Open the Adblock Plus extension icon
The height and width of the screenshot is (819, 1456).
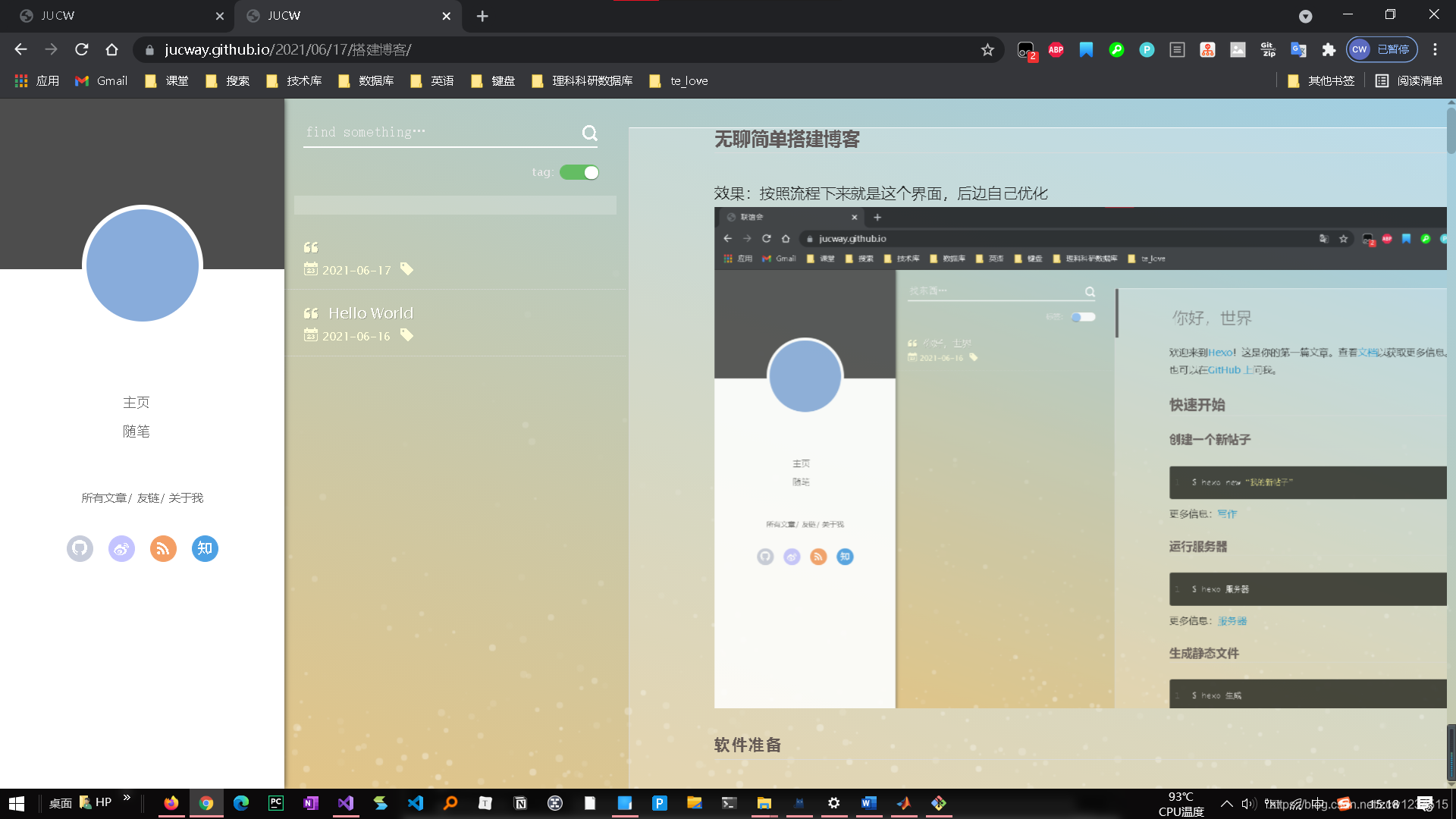click(x=1056, y=49)
